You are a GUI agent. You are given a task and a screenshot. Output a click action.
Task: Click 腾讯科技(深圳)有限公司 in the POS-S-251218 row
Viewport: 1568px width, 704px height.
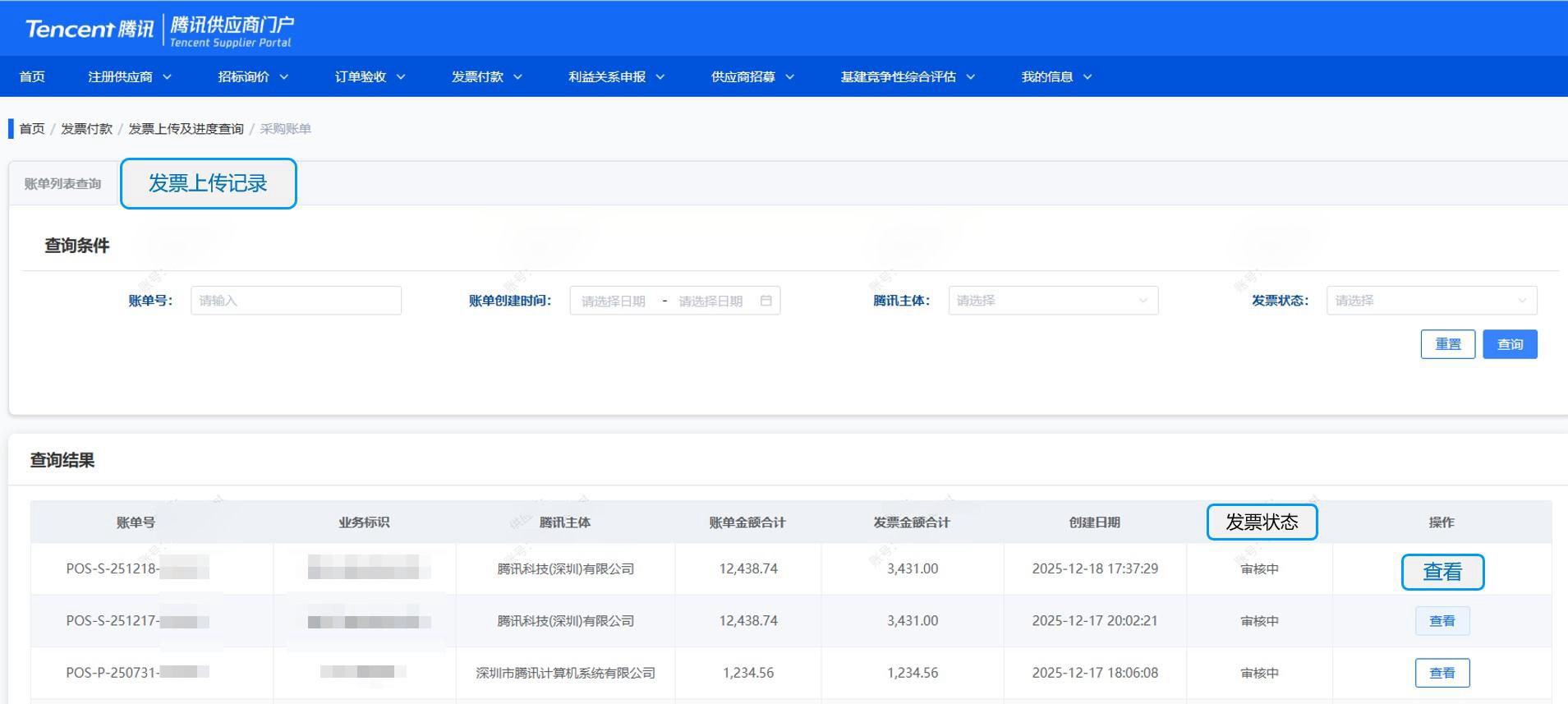[565, 568]
